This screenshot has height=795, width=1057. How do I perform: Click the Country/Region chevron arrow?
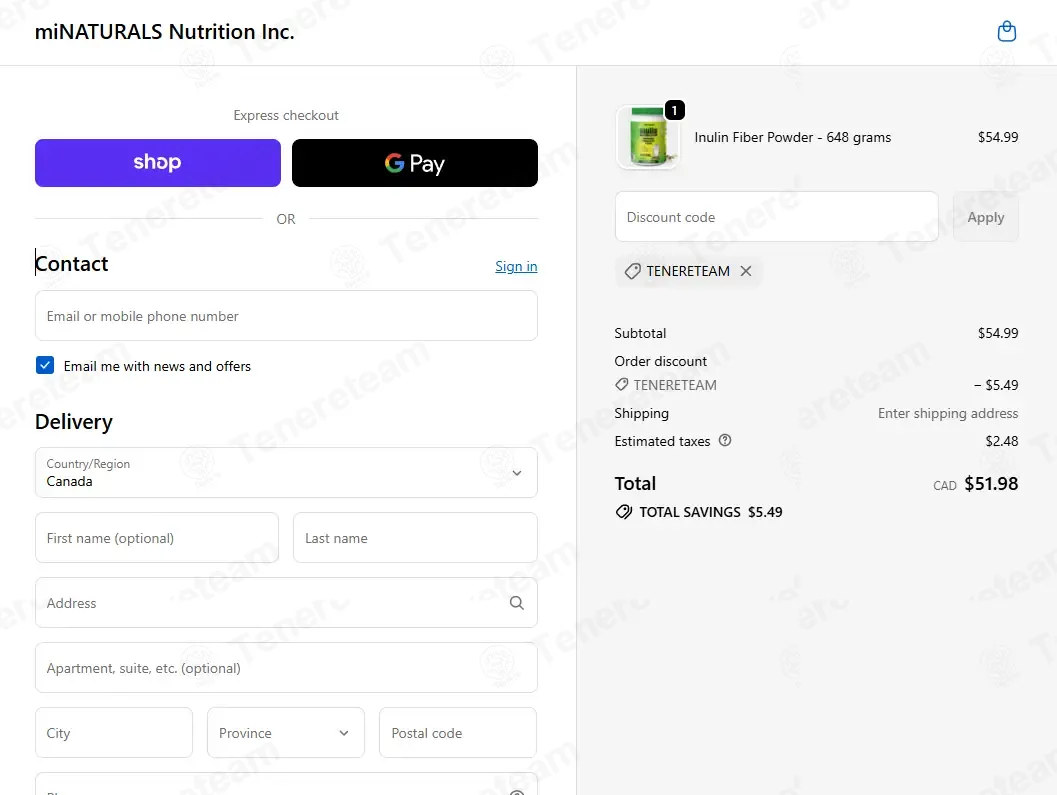pos(516,473)
